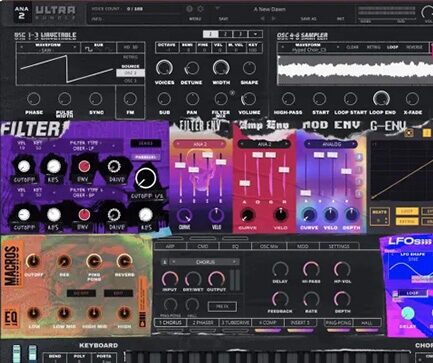Click the Save button
Screen dimensions: 433x363
point(223,19)
